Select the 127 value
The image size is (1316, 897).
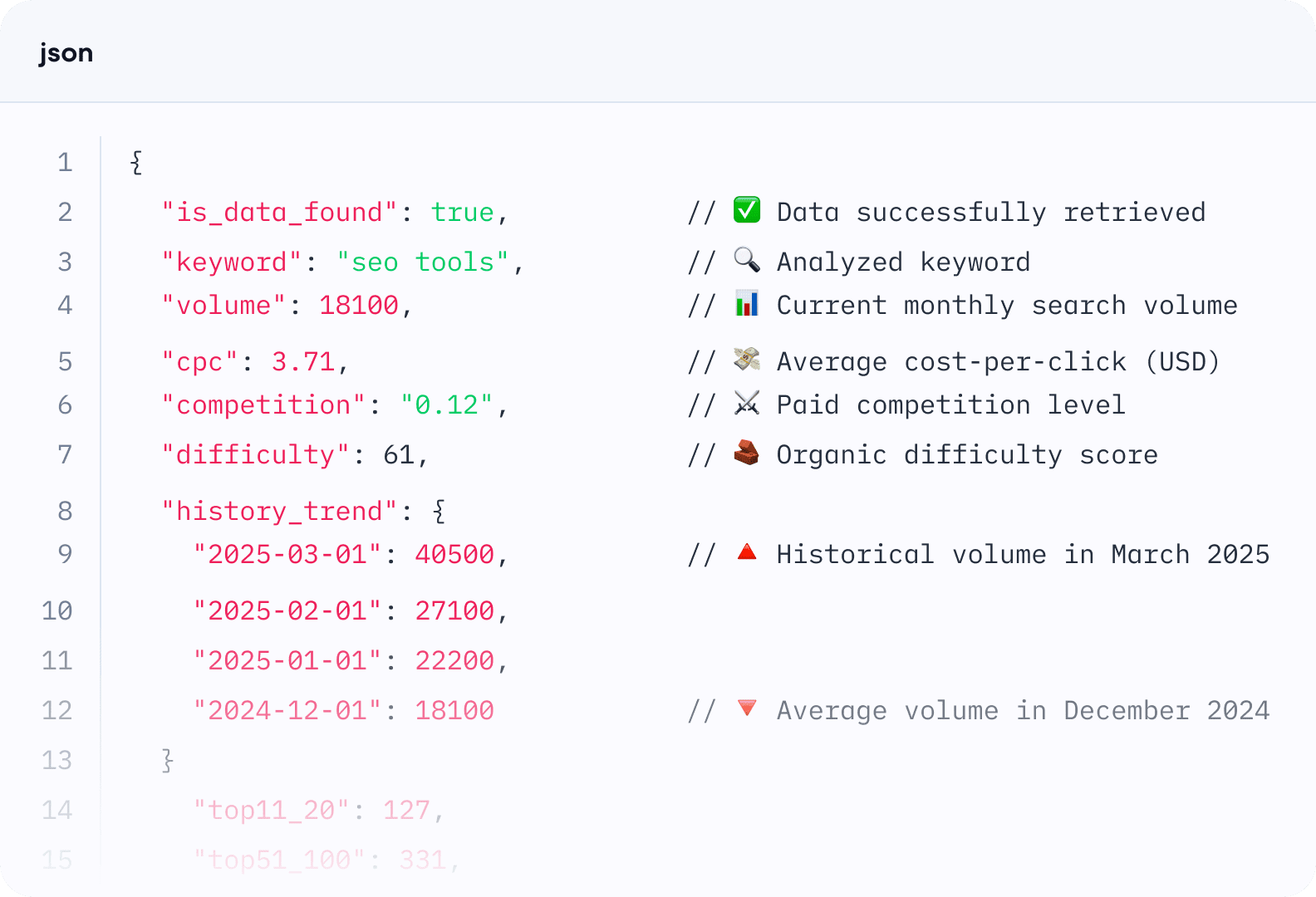click(x=407, y=811)
